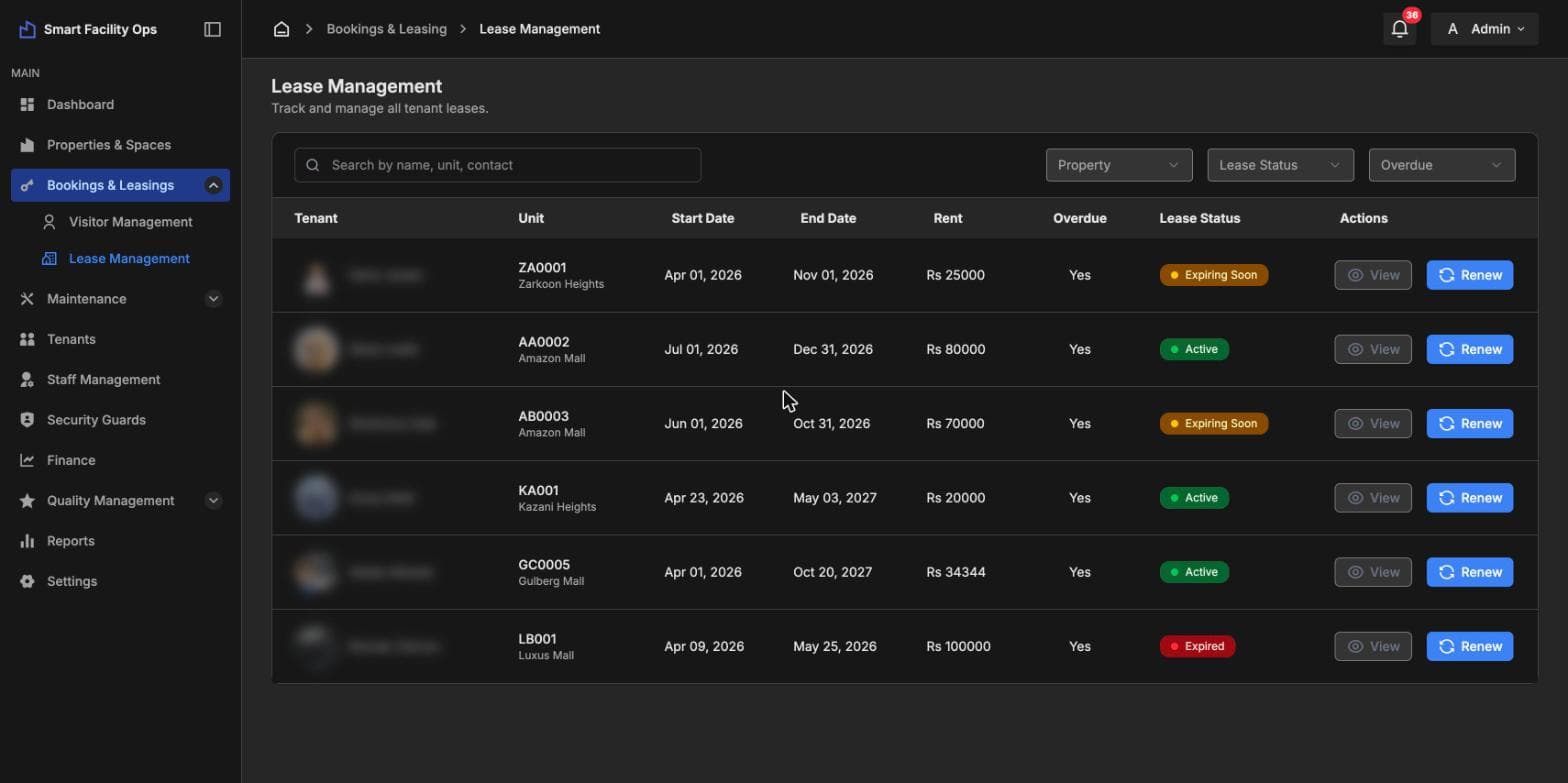Expand the Maintenance submenu chevron
Viewport: 1568px width, 783px height.
pos(213,299)
